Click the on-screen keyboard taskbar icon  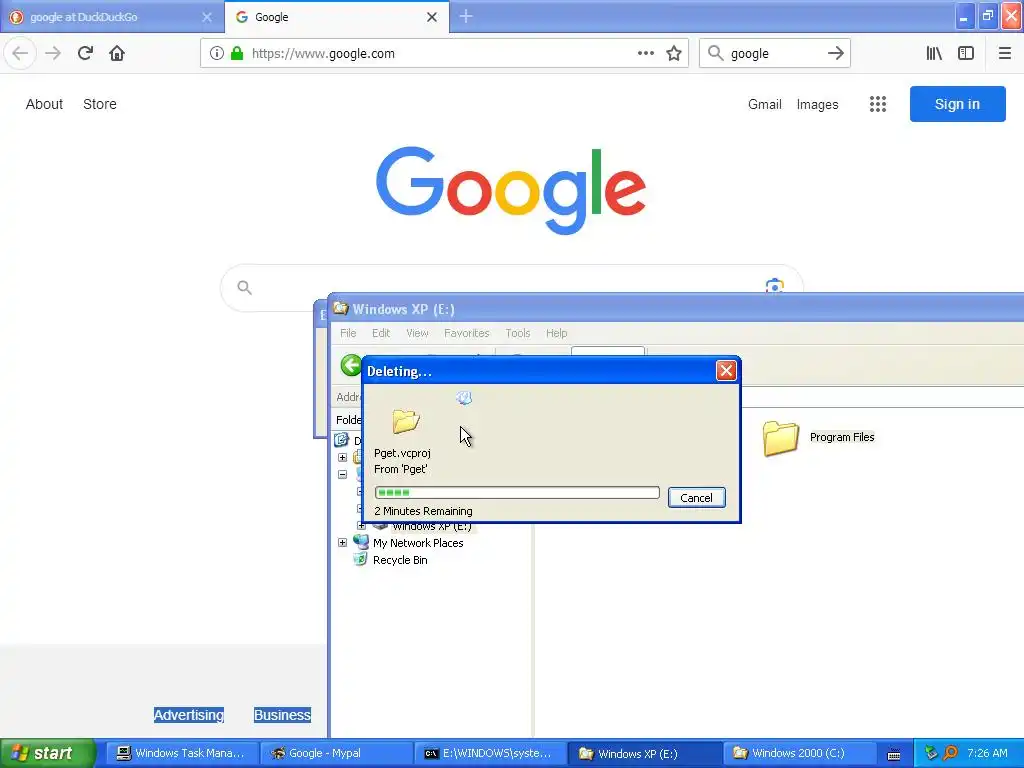[x=894, y=754]
